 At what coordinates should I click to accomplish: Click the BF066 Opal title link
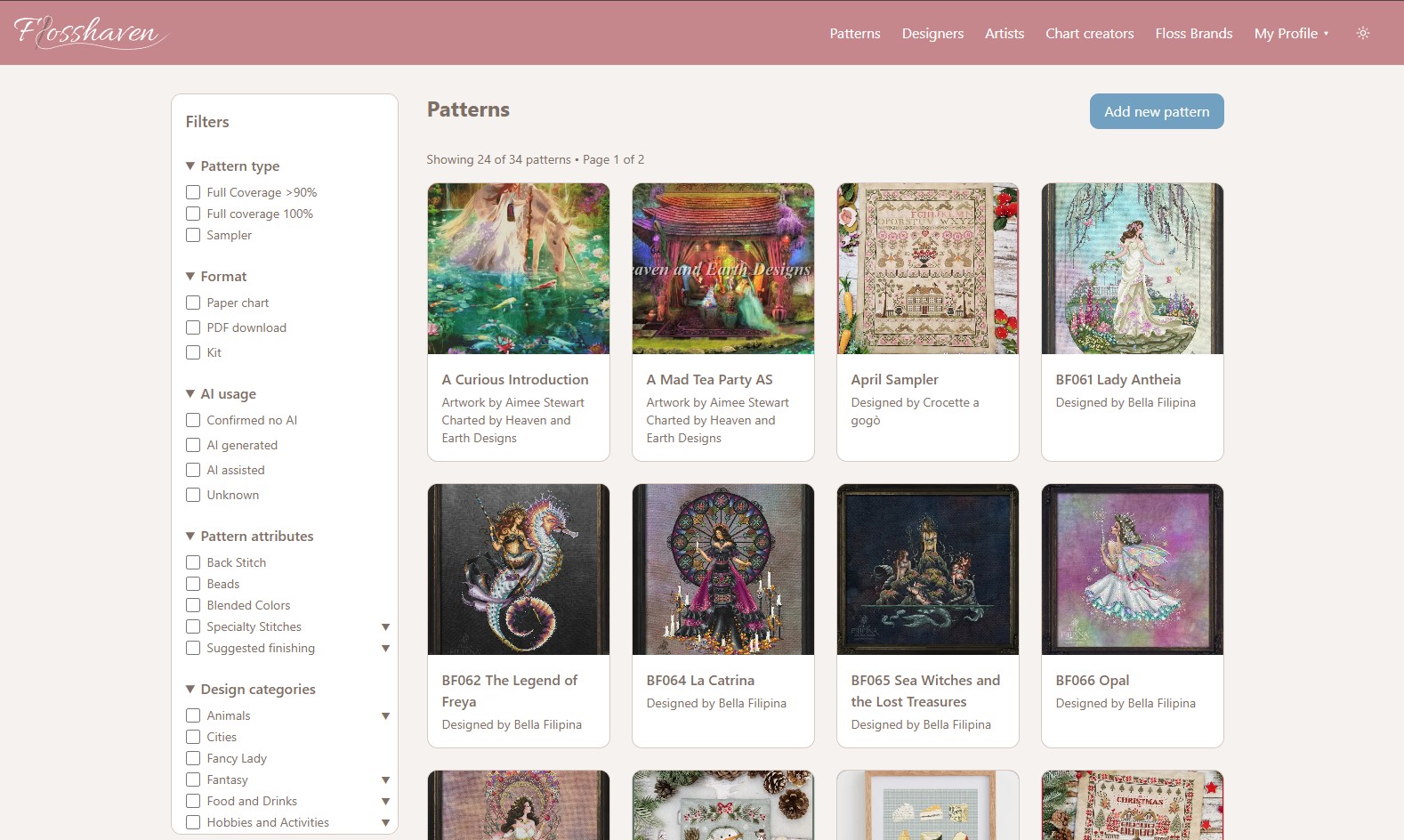click(x=1092, y=680)
